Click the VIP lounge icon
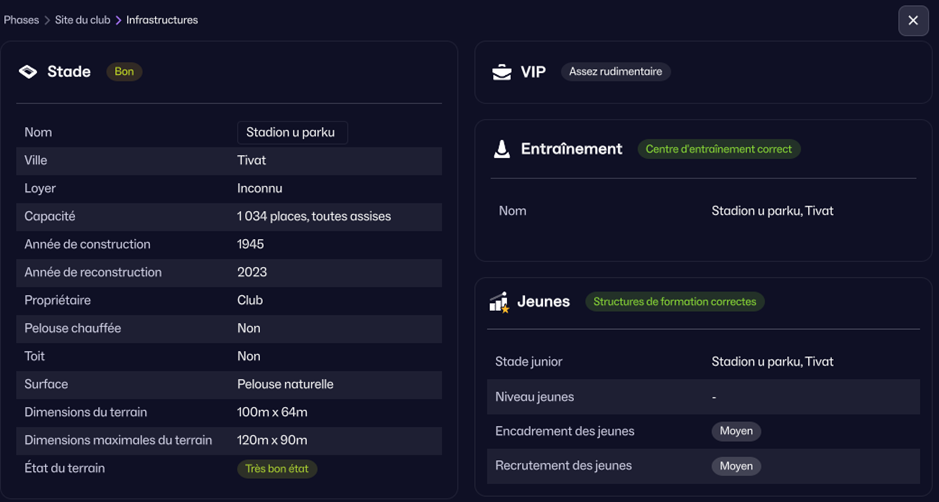 502,72
